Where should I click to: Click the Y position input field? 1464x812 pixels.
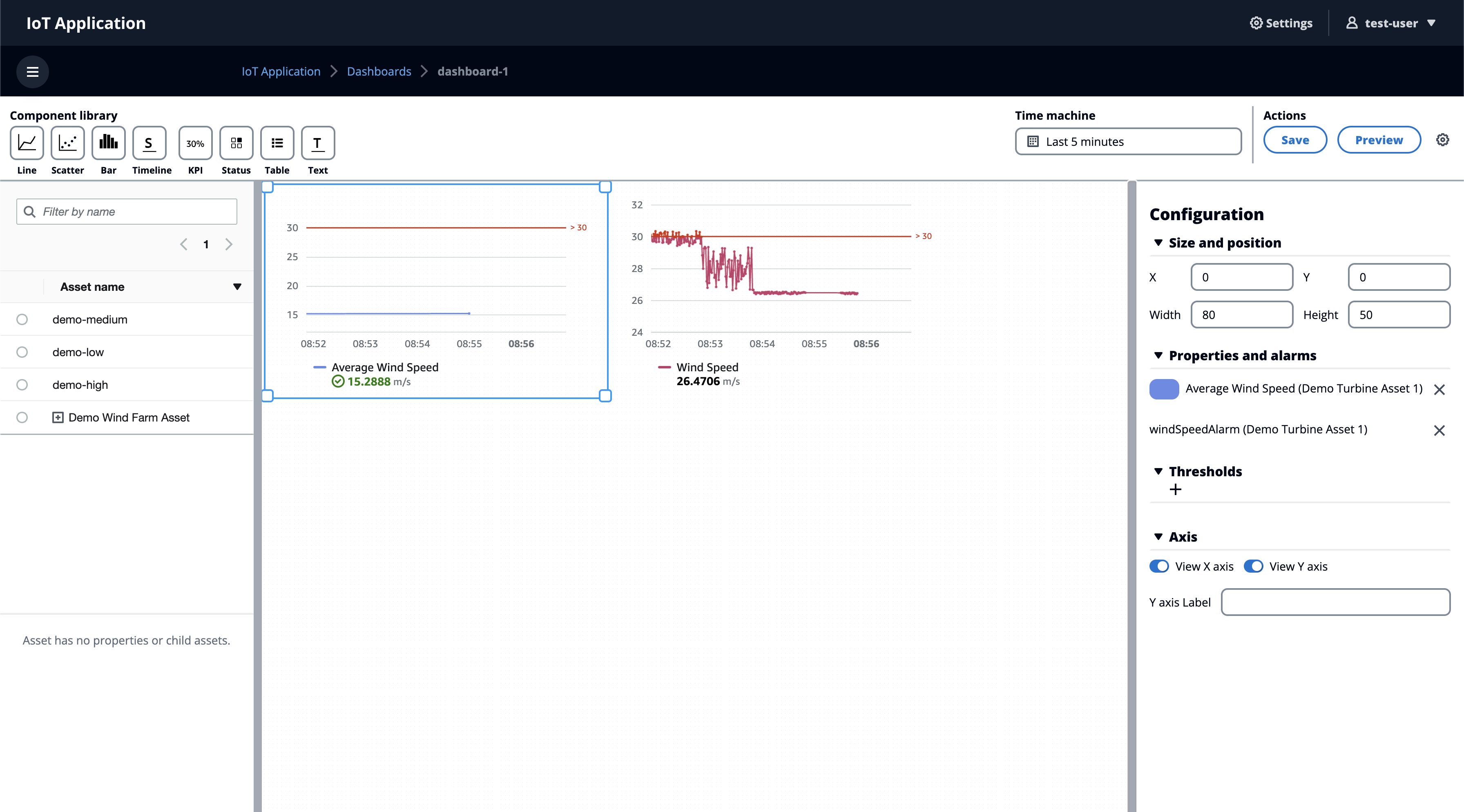tap(1399, 277)
